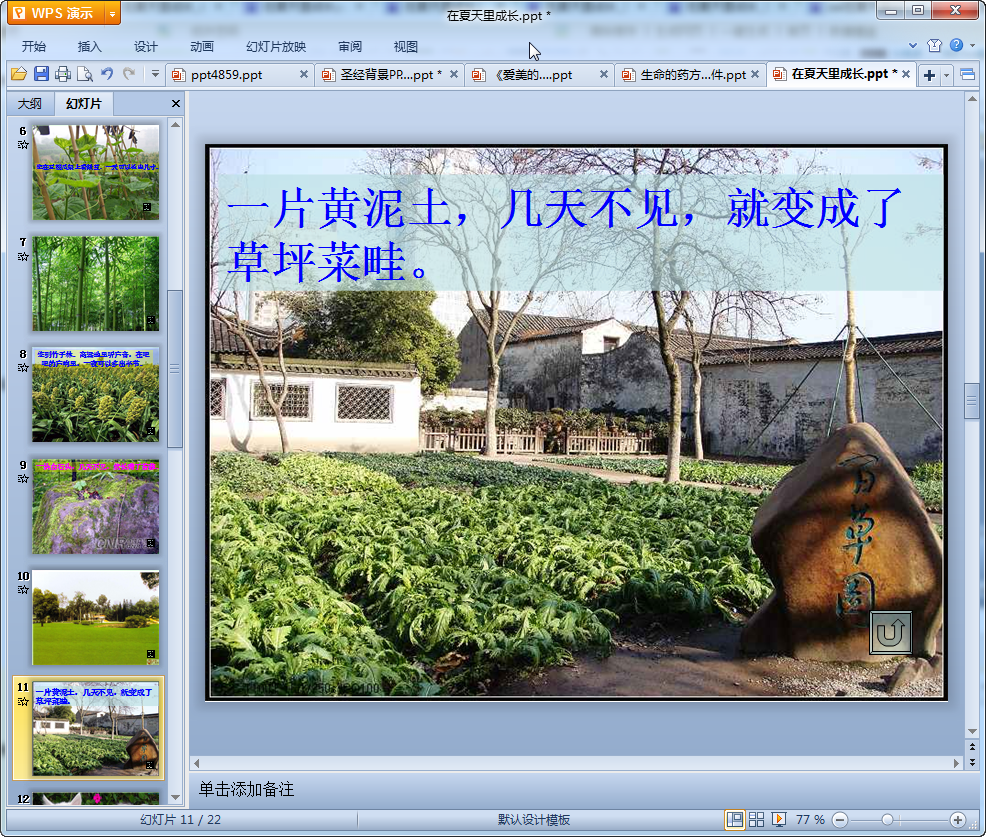This screenshot has height=837, width=986.
Task: Switch to the 大纲 panel tab
Action: [30, 104]
